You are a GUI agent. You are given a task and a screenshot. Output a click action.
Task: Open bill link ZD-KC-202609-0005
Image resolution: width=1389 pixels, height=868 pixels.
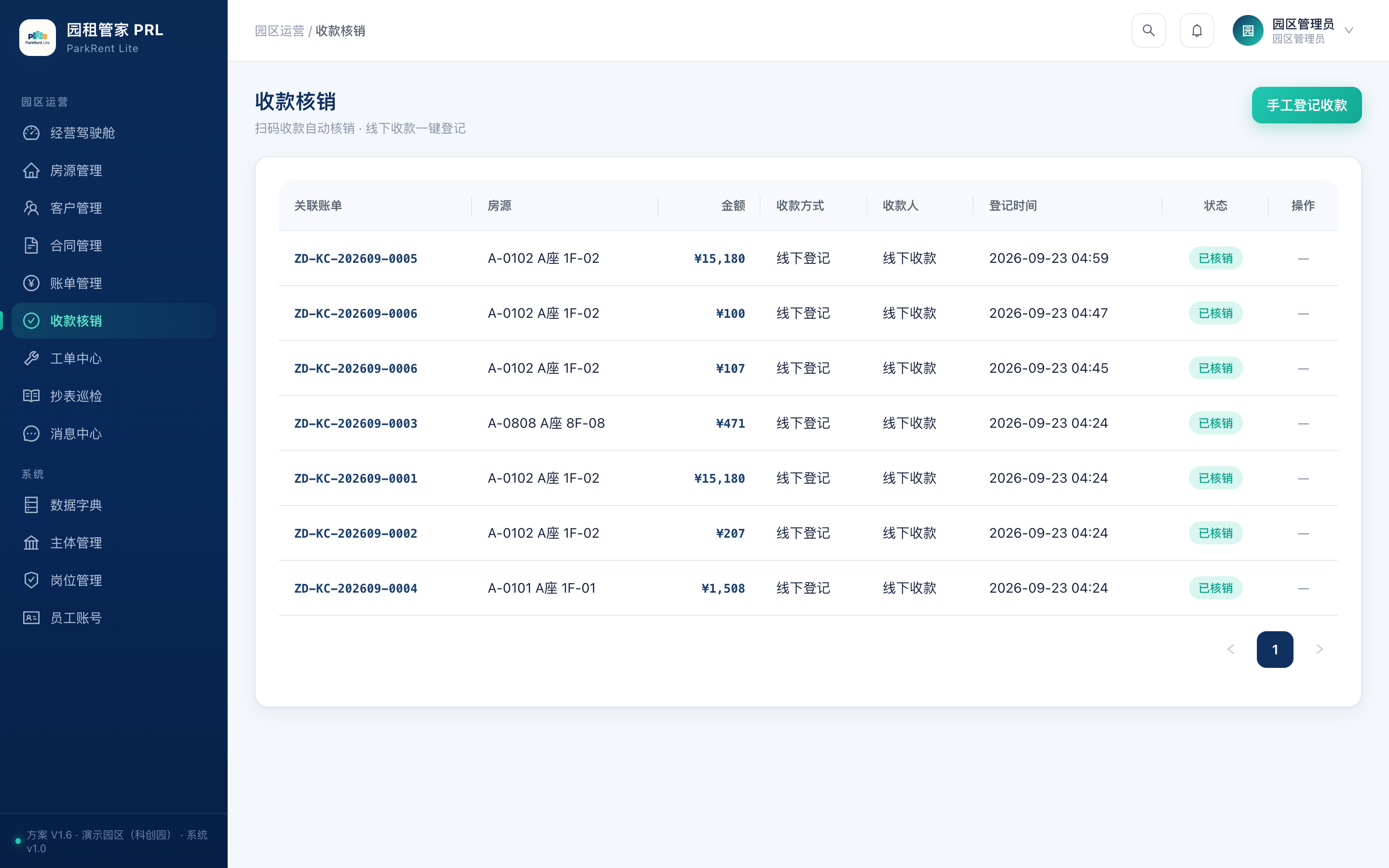356,258
